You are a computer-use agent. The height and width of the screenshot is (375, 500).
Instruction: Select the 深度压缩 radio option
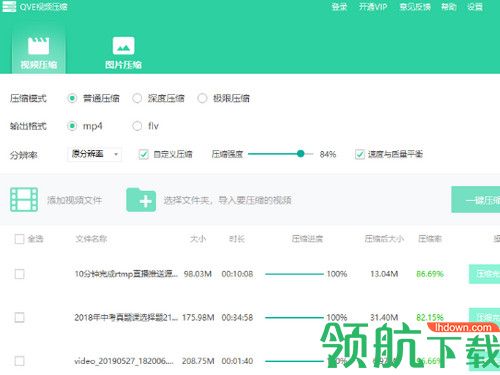coord(137,98)
